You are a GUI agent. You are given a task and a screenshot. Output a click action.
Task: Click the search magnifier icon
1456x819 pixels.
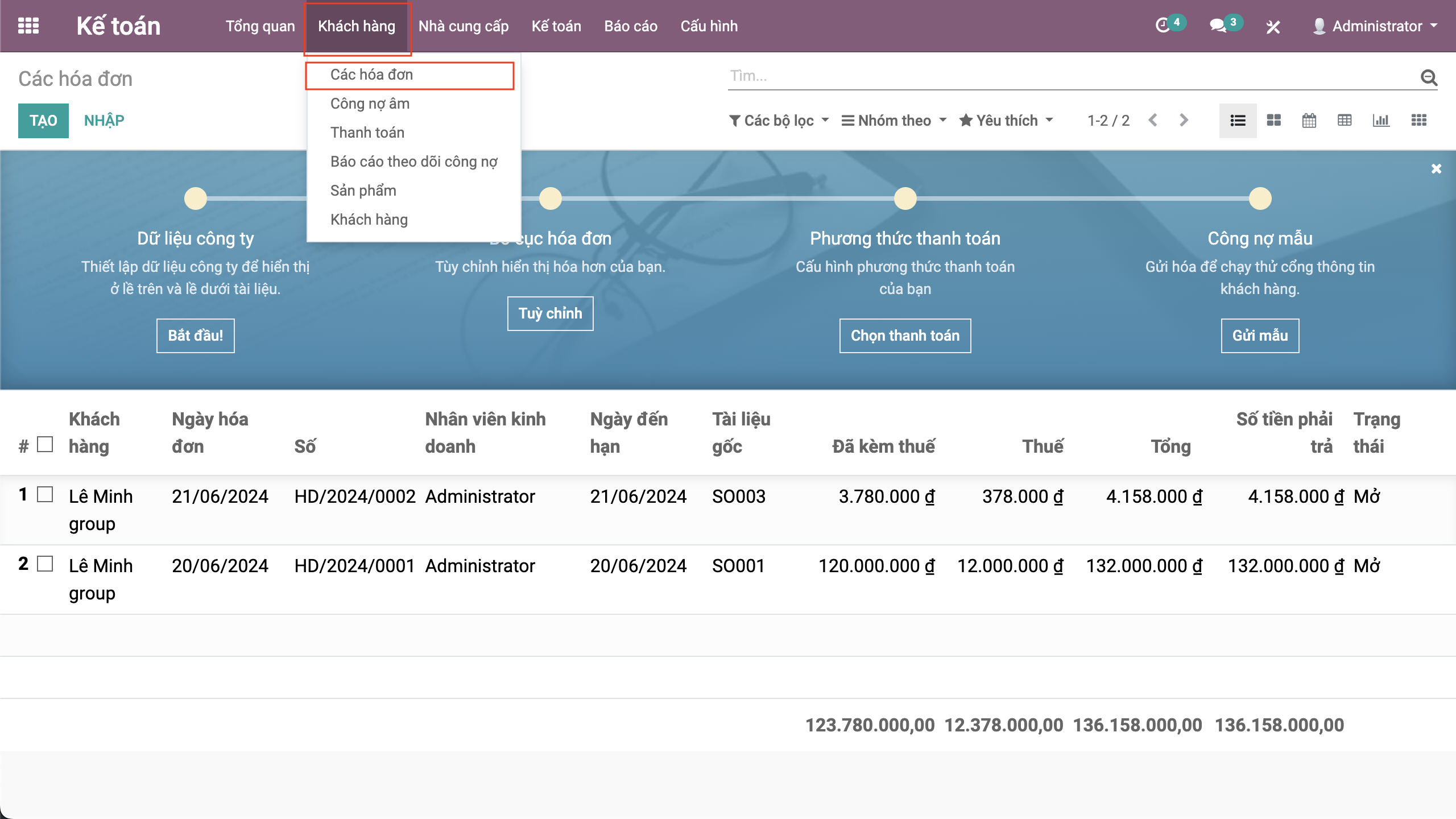point(1429,77)
